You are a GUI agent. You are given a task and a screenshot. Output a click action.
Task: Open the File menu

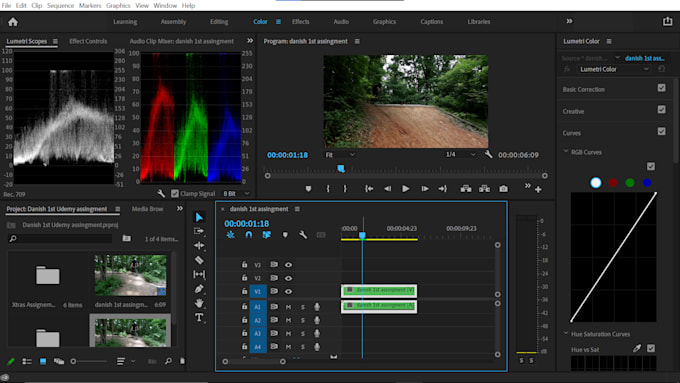(x=6, y=6)
